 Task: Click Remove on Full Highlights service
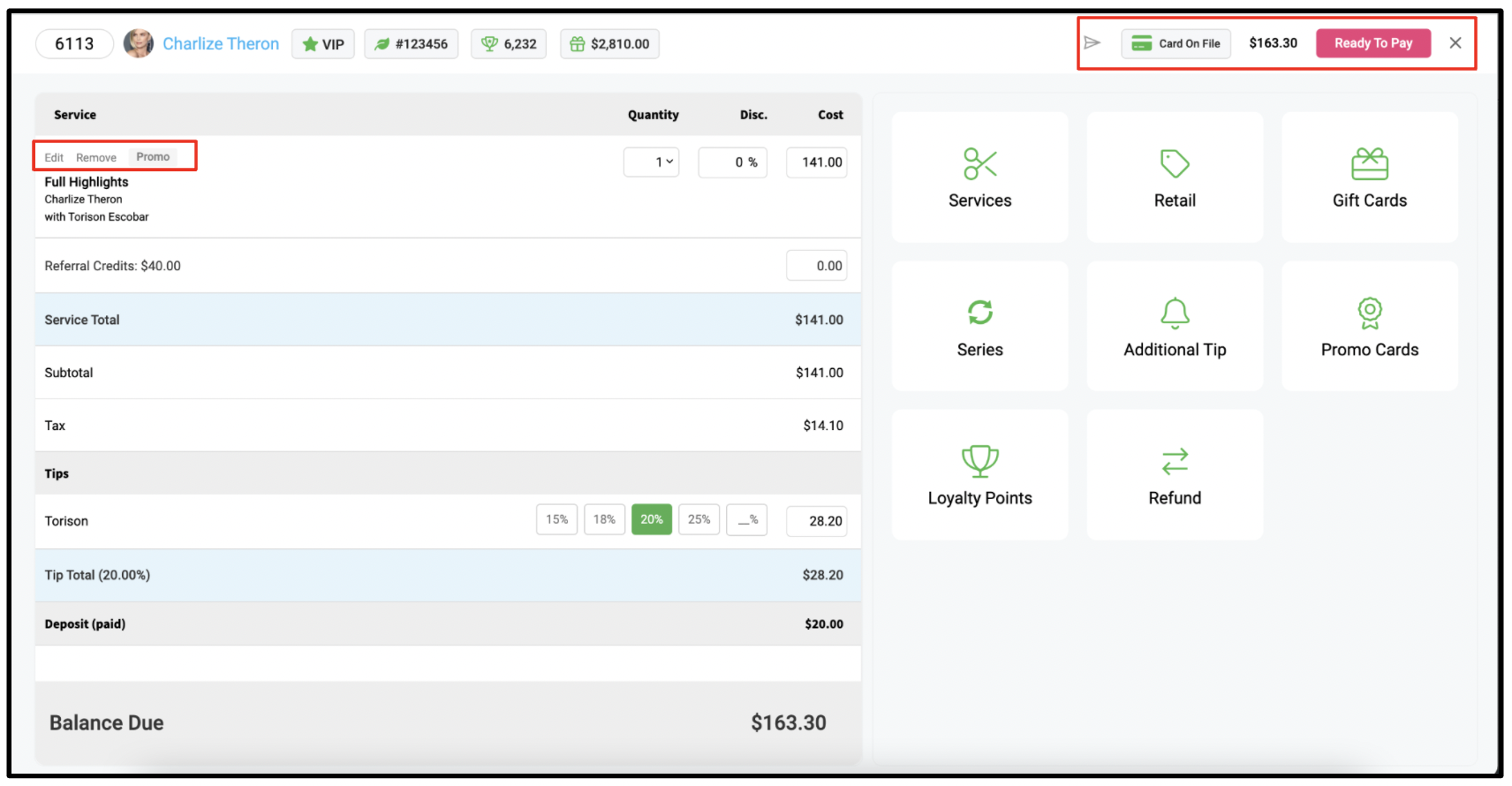[x=96, y=157]
